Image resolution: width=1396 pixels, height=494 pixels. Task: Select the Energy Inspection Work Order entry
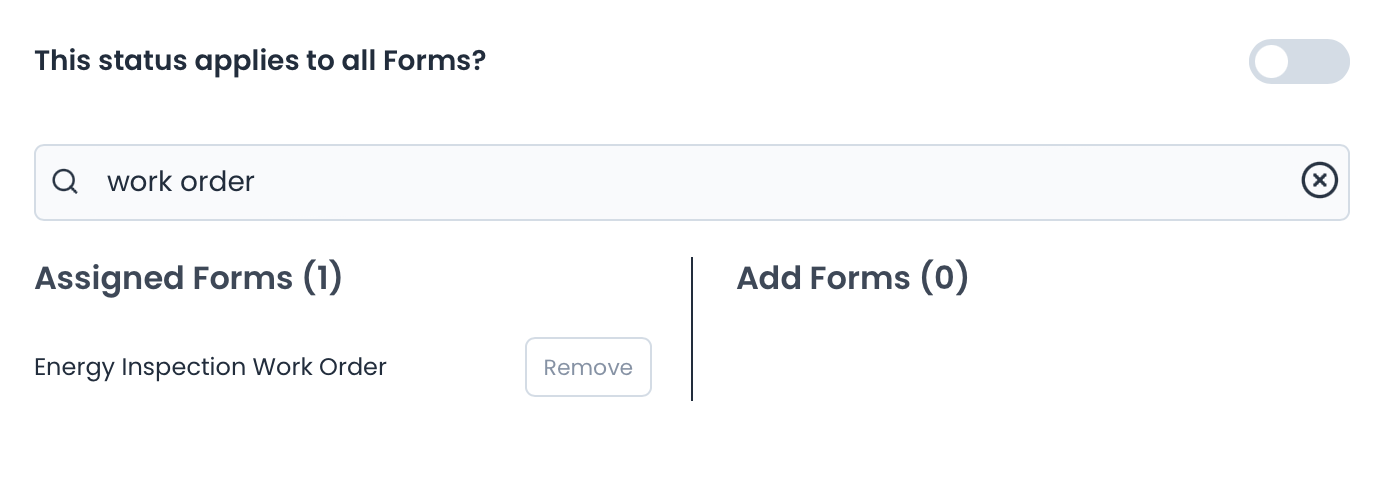[x=210, y=367]
